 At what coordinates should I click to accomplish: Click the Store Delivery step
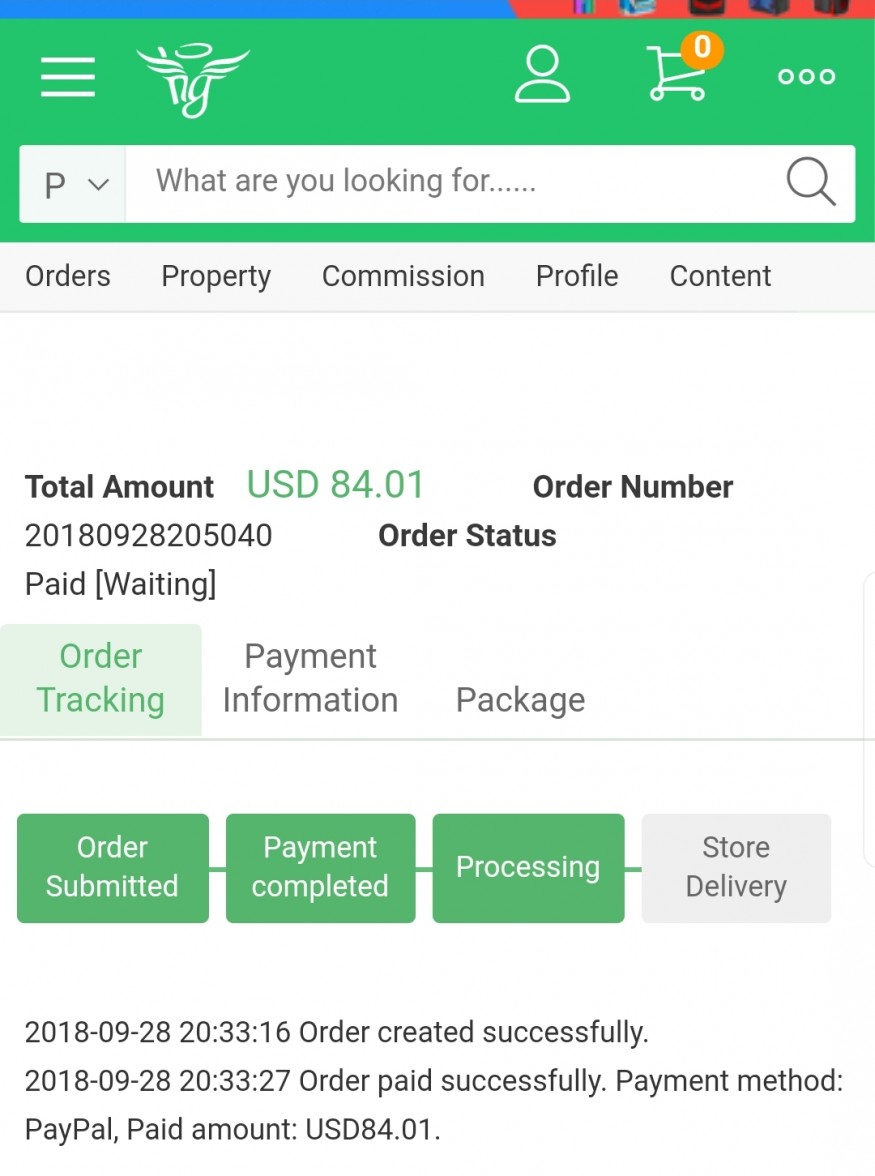click(x=736, y=867)
